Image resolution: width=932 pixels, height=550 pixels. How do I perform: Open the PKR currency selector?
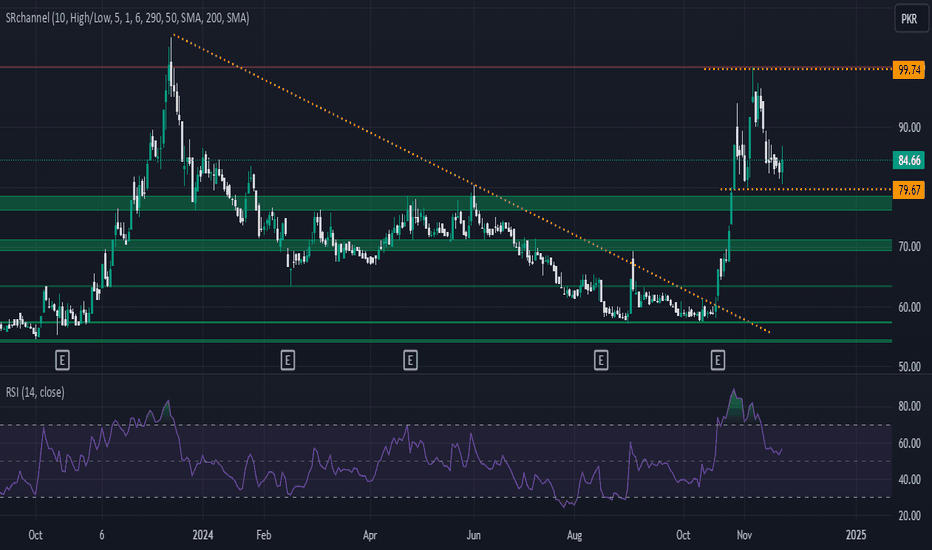(911, 18)
